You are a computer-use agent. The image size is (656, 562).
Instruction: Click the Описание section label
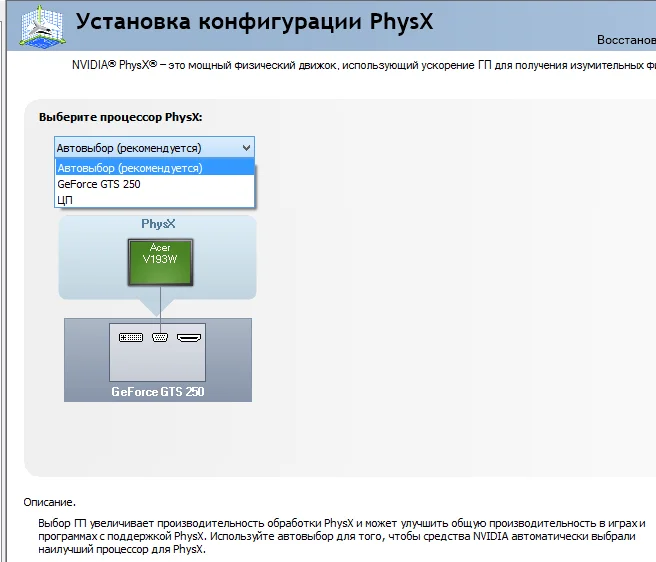49,502
